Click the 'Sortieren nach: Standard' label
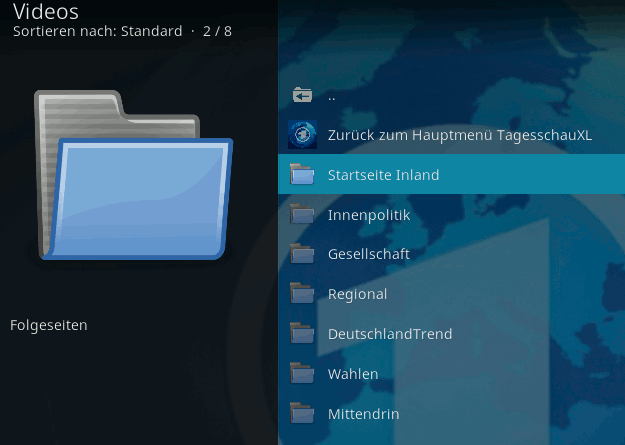Image resolution: width=625 pixels, height=445 pixels. 98,31
